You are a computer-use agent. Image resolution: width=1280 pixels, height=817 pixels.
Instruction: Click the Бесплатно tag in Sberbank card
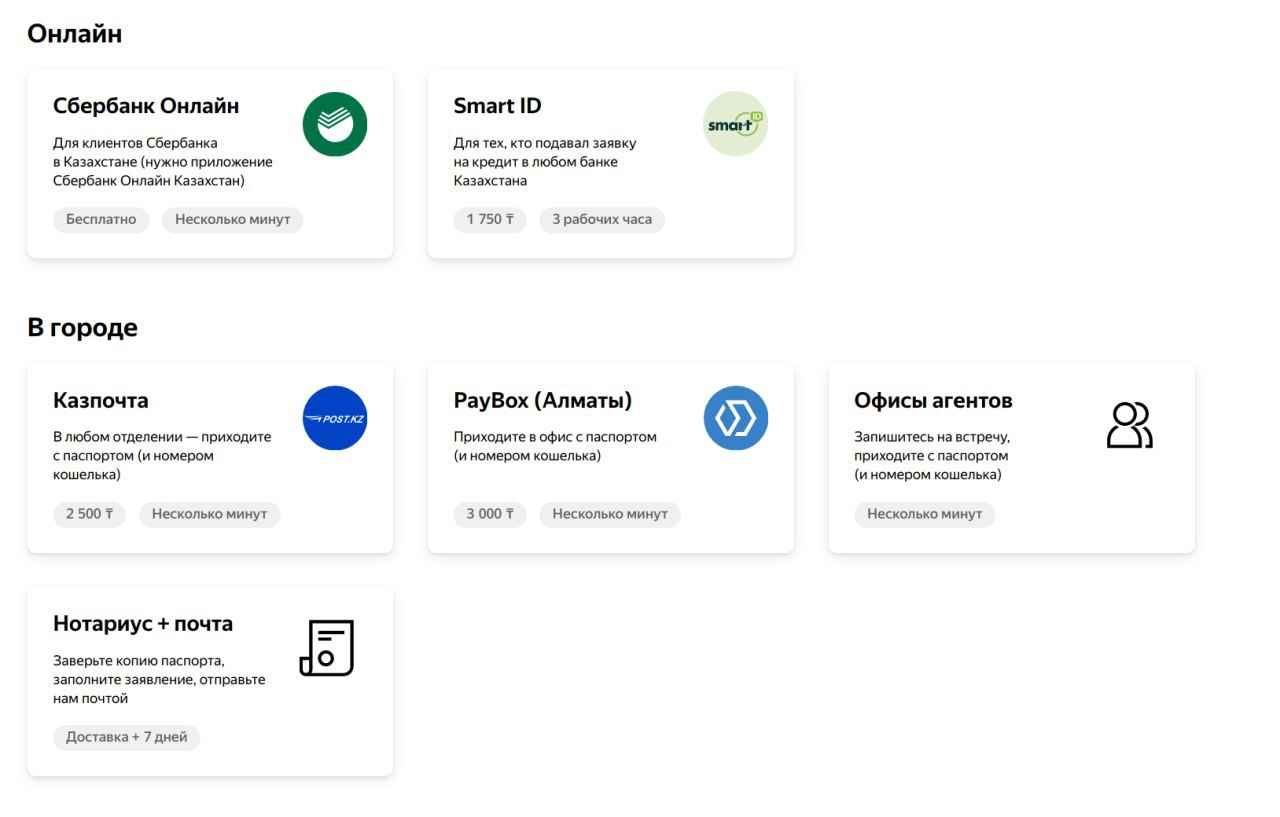click(x=101, y=219)
